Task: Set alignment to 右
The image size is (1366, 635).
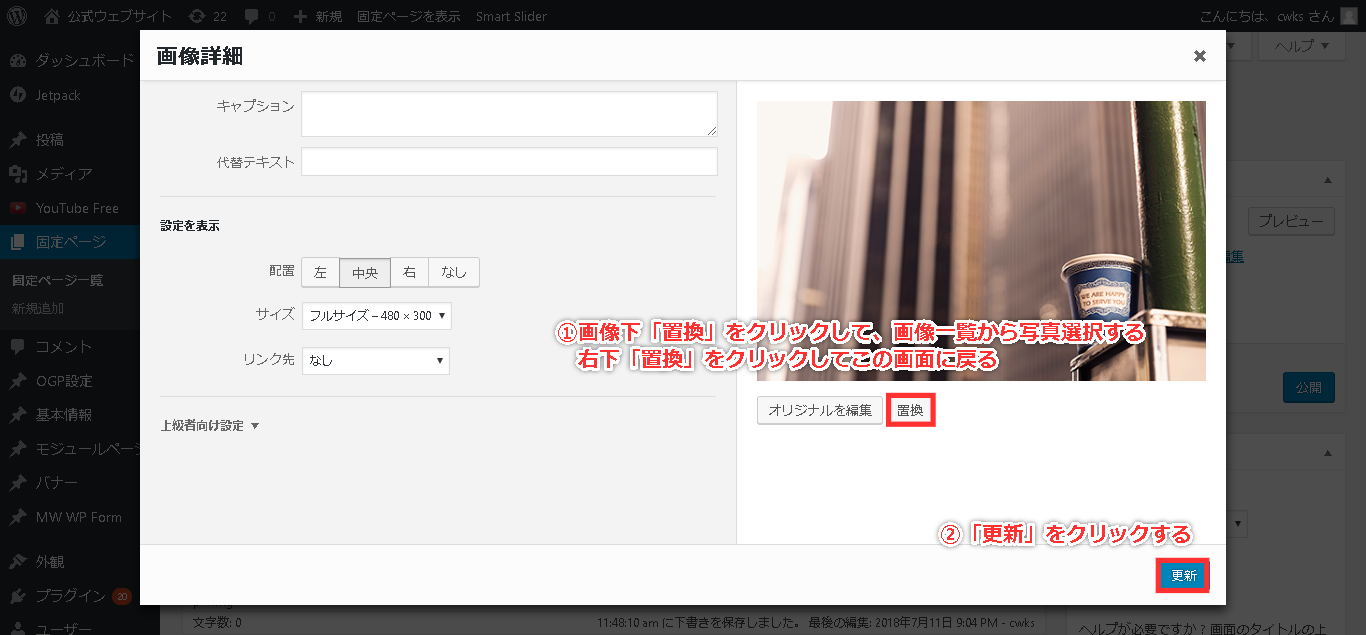Action: click(410, 272)
